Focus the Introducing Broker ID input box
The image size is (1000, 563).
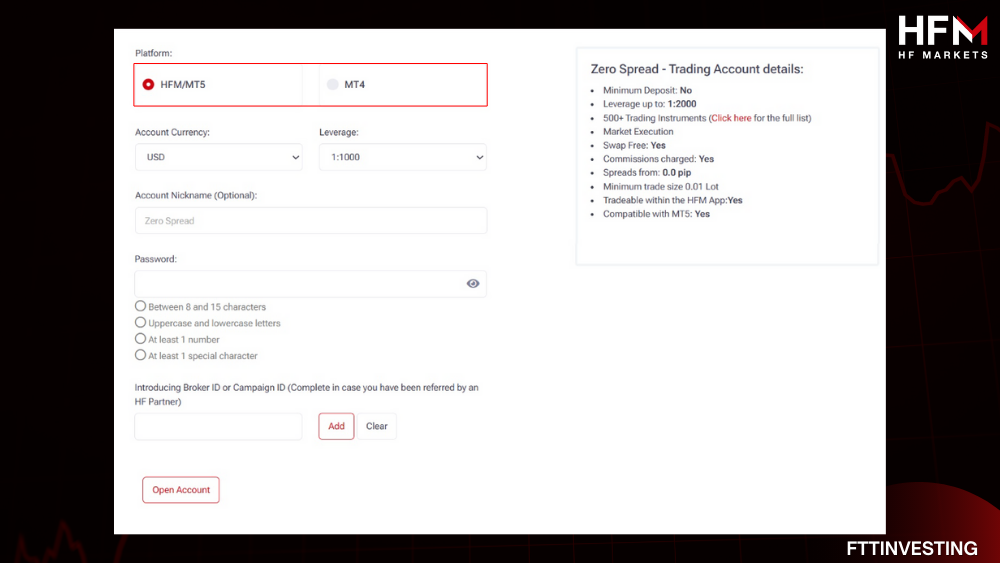coord(218,426)
